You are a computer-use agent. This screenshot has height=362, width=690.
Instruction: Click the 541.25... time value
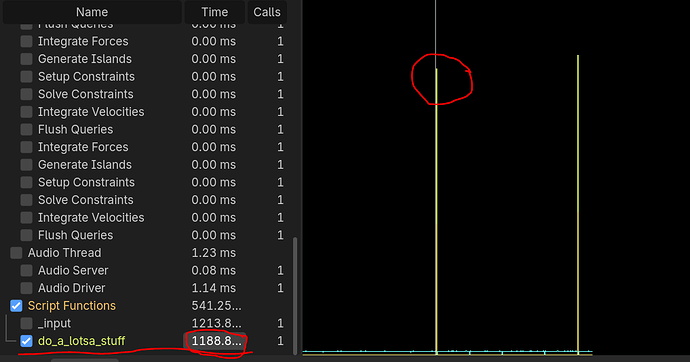tap(216, 306)
